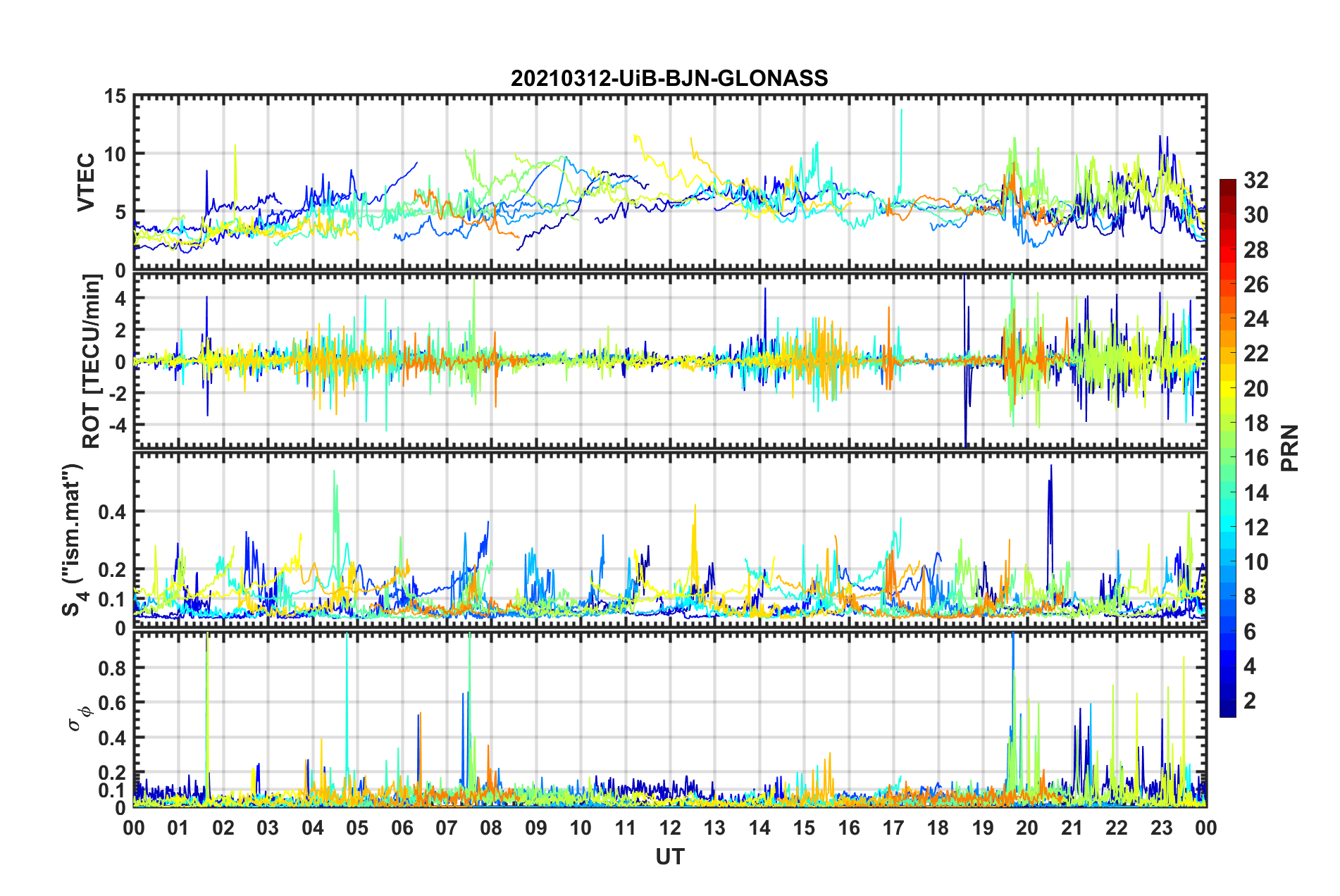Click colorbar tick label 2
Viewport: 1340px width, 896px height.
[x=1250, y=701]
